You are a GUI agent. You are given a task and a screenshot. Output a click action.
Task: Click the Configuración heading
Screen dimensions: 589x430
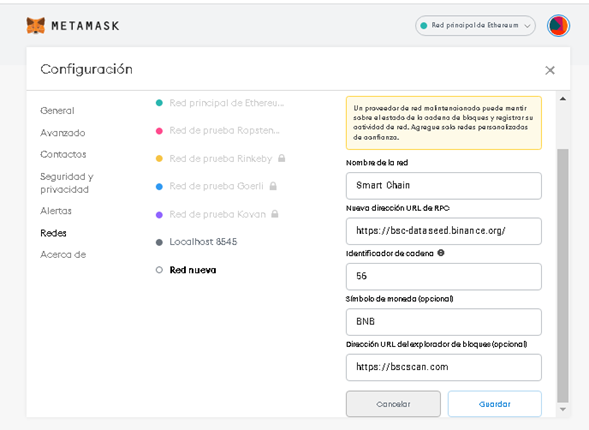86,69
